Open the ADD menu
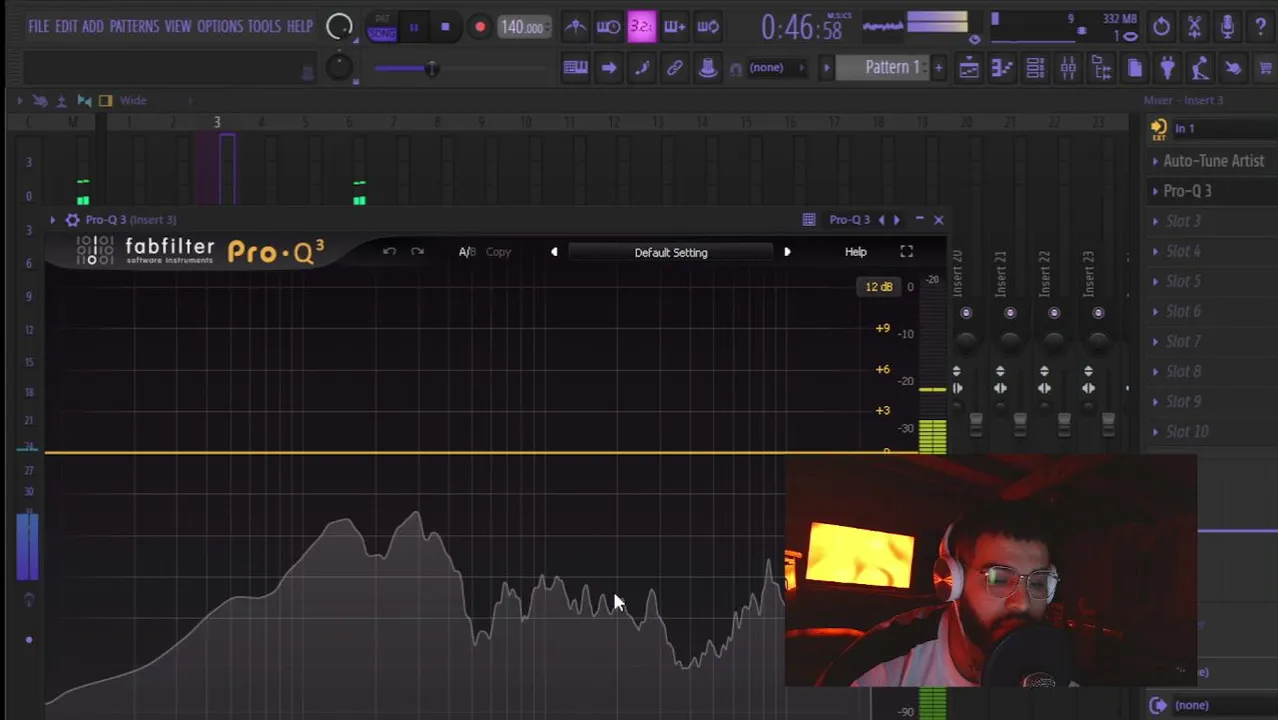The image size is (1278, 720). click(x=92, y=26)
